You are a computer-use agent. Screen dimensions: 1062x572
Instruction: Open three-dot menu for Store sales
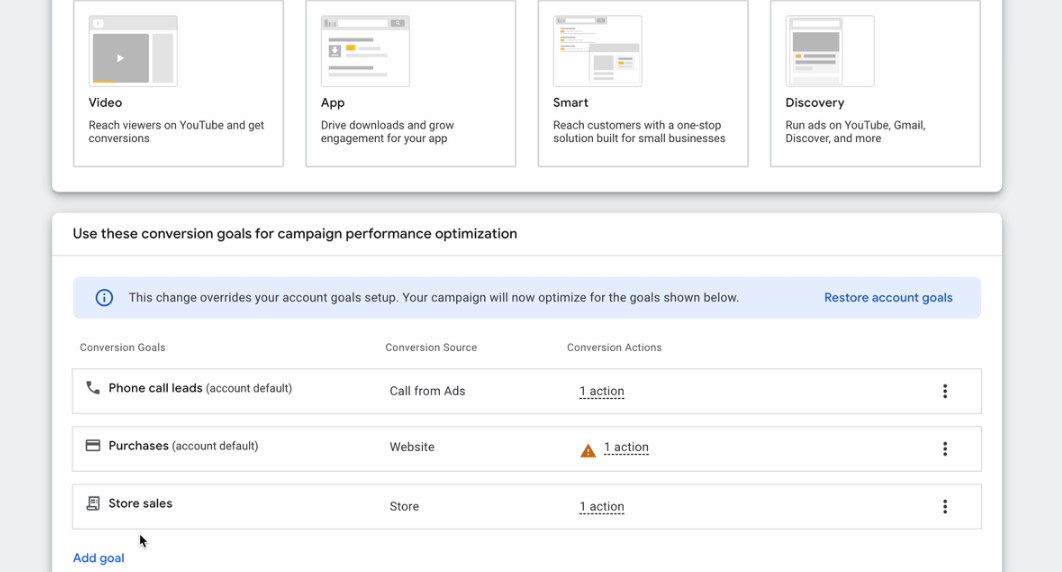(944, 507)
